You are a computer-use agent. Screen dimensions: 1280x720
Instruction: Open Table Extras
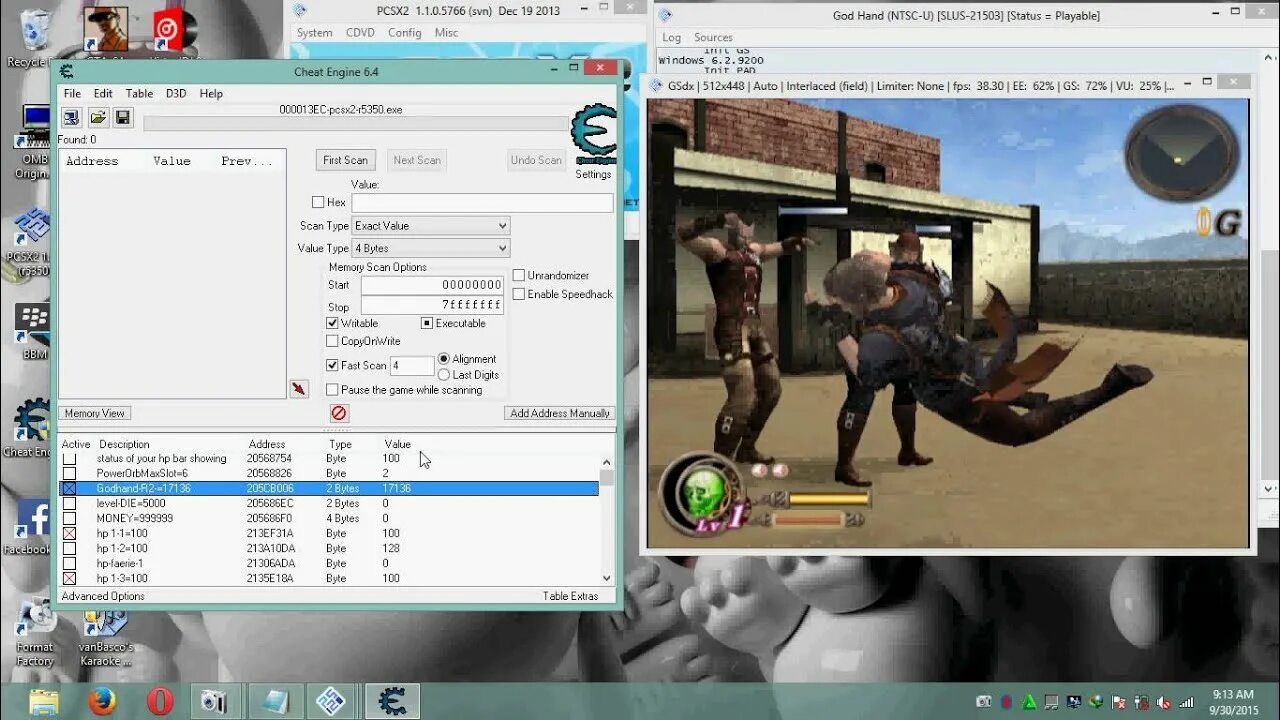pyautogui.click(x=571, y=596)
